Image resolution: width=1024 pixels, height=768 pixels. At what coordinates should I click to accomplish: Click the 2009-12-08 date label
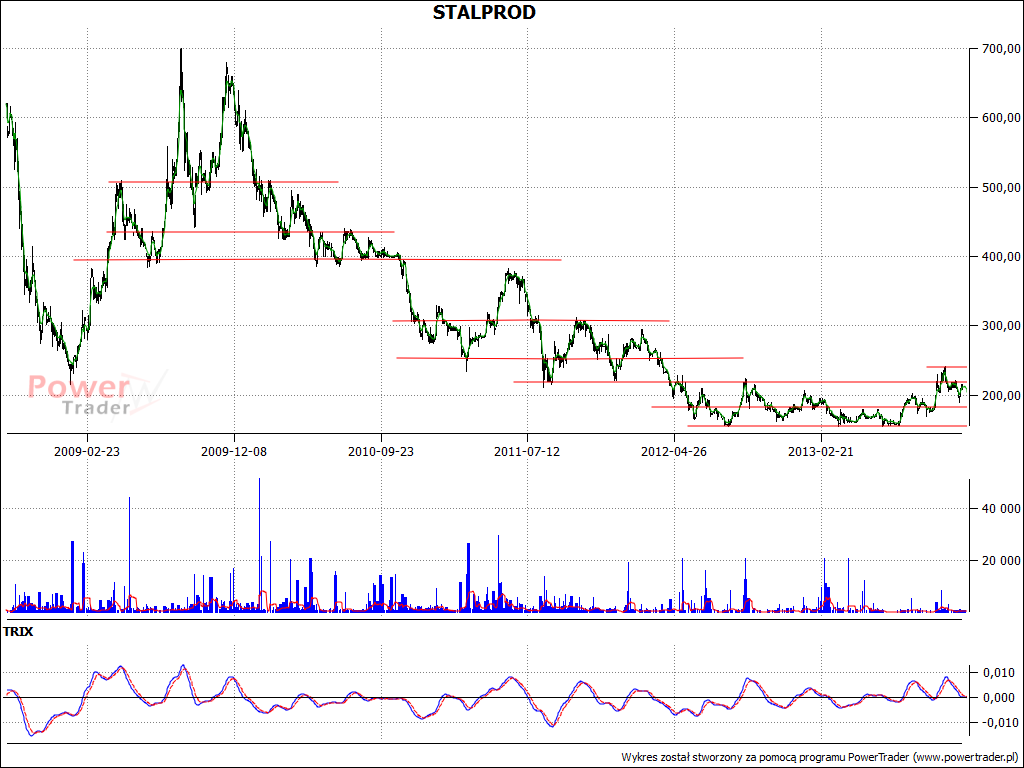[x=234, y=451]
